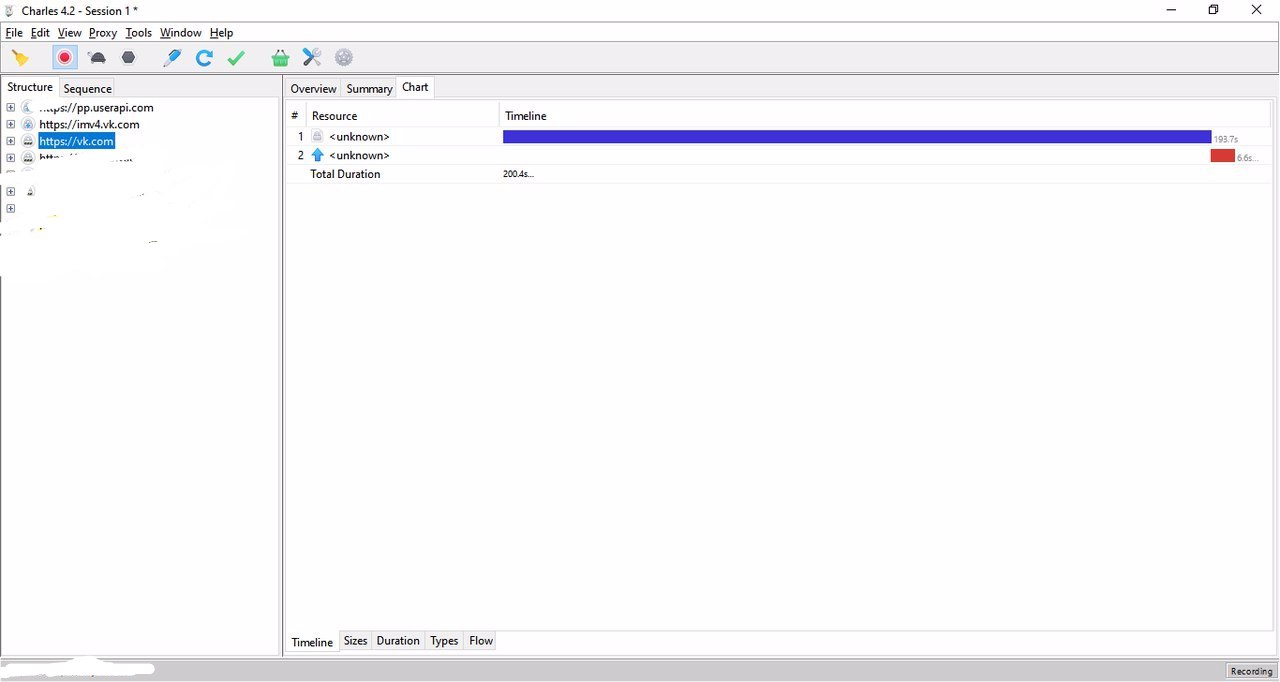Click the blue timeline bar for resource 1
This screenshot has height=682, width=1280.
856,137
